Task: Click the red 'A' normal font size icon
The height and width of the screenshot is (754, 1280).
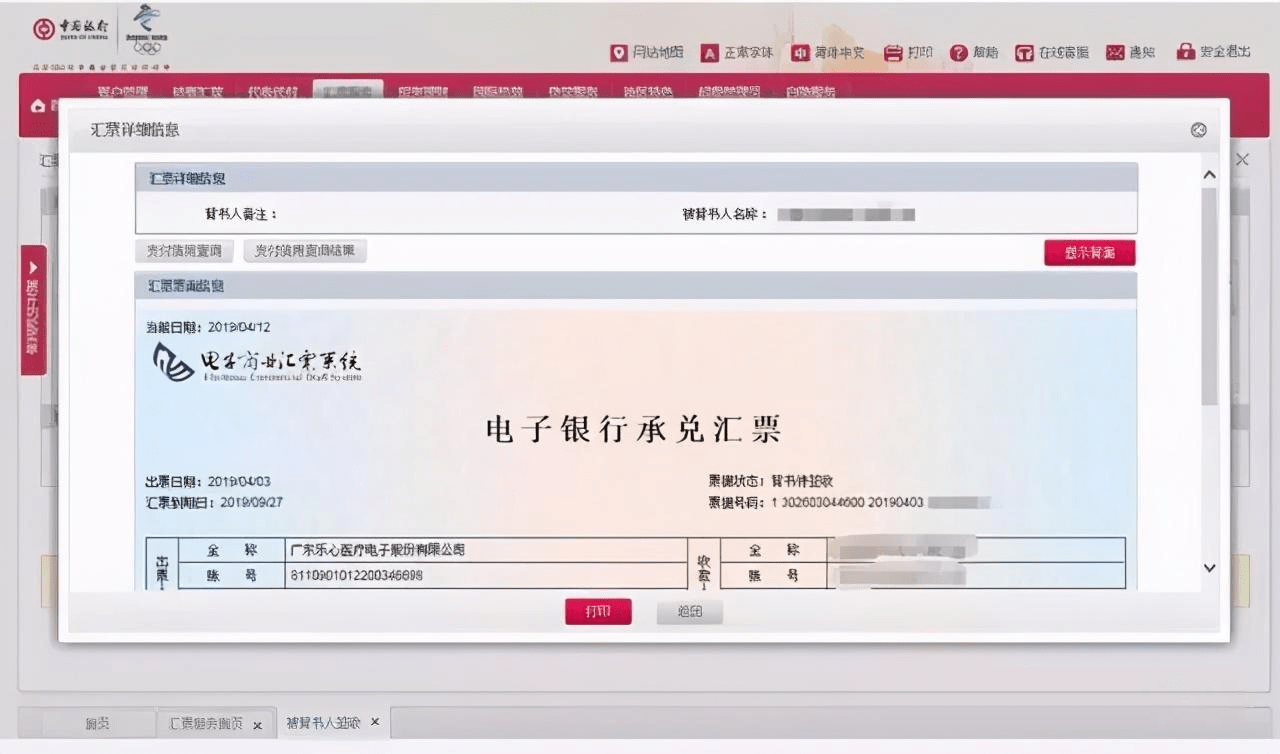Action: (x=709, y=53)
